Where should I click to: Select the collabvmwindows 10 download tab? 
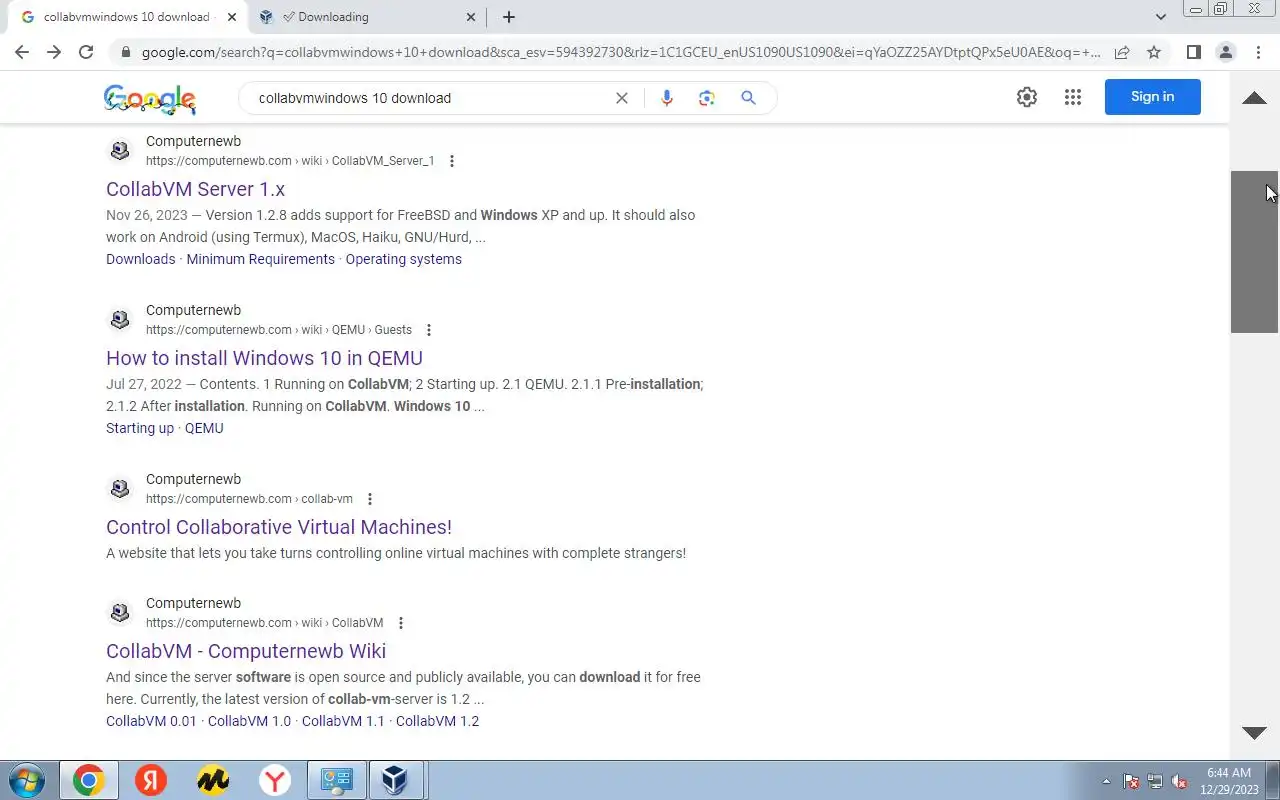coord(126,17)
